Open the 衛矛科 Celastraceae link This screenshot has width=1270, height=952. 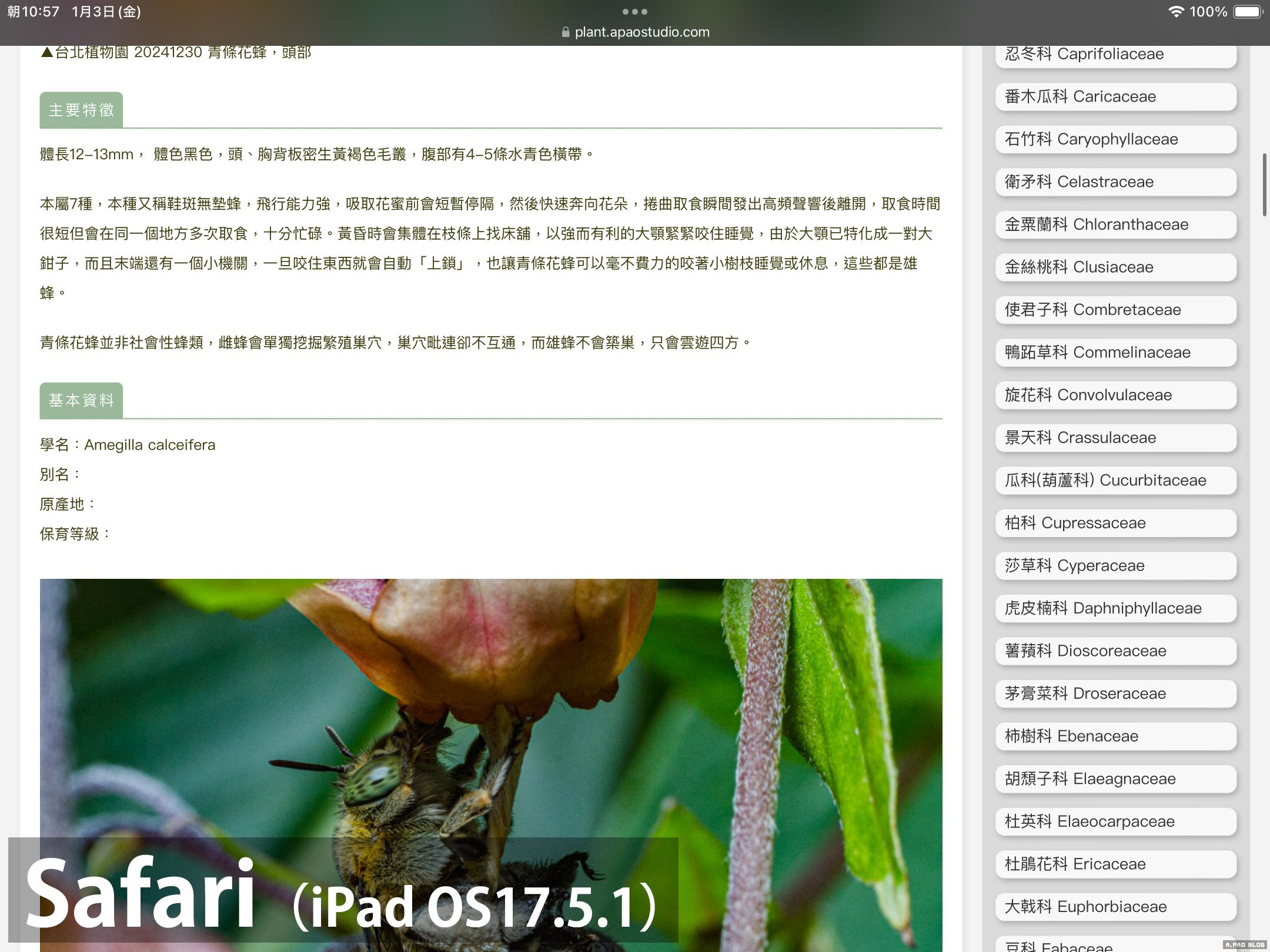(x=1115, y=182)
